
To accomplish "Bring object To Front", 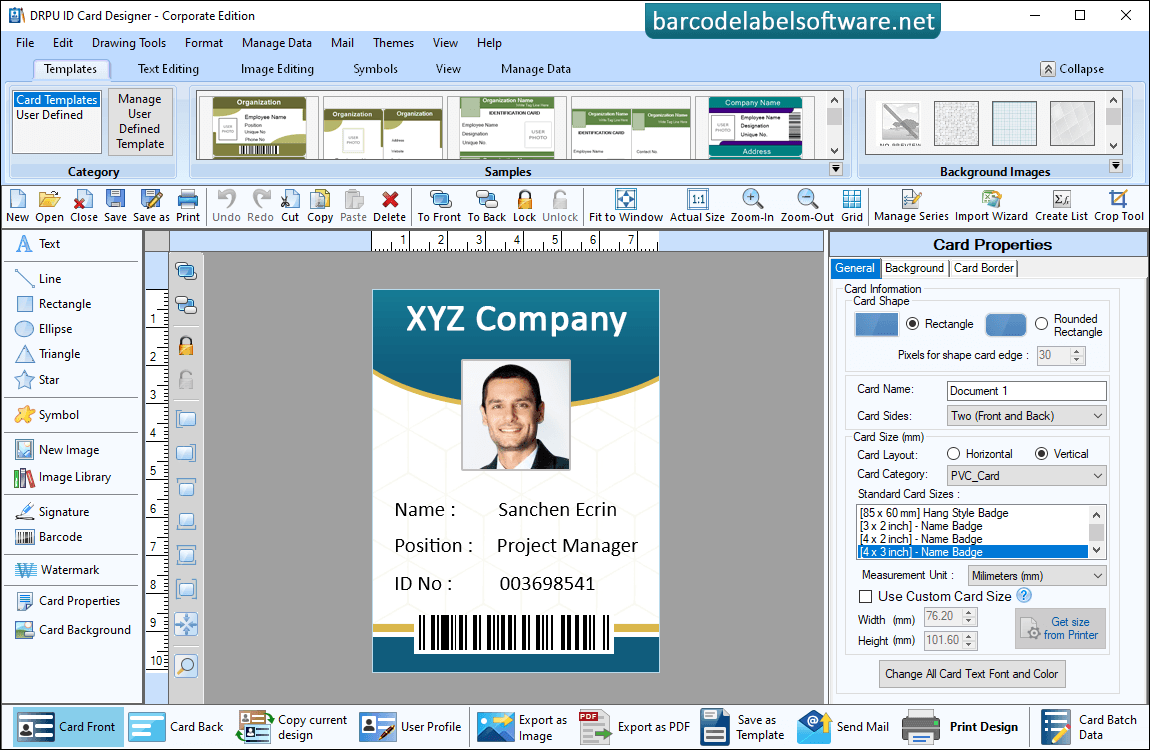I will pos(439,206).
